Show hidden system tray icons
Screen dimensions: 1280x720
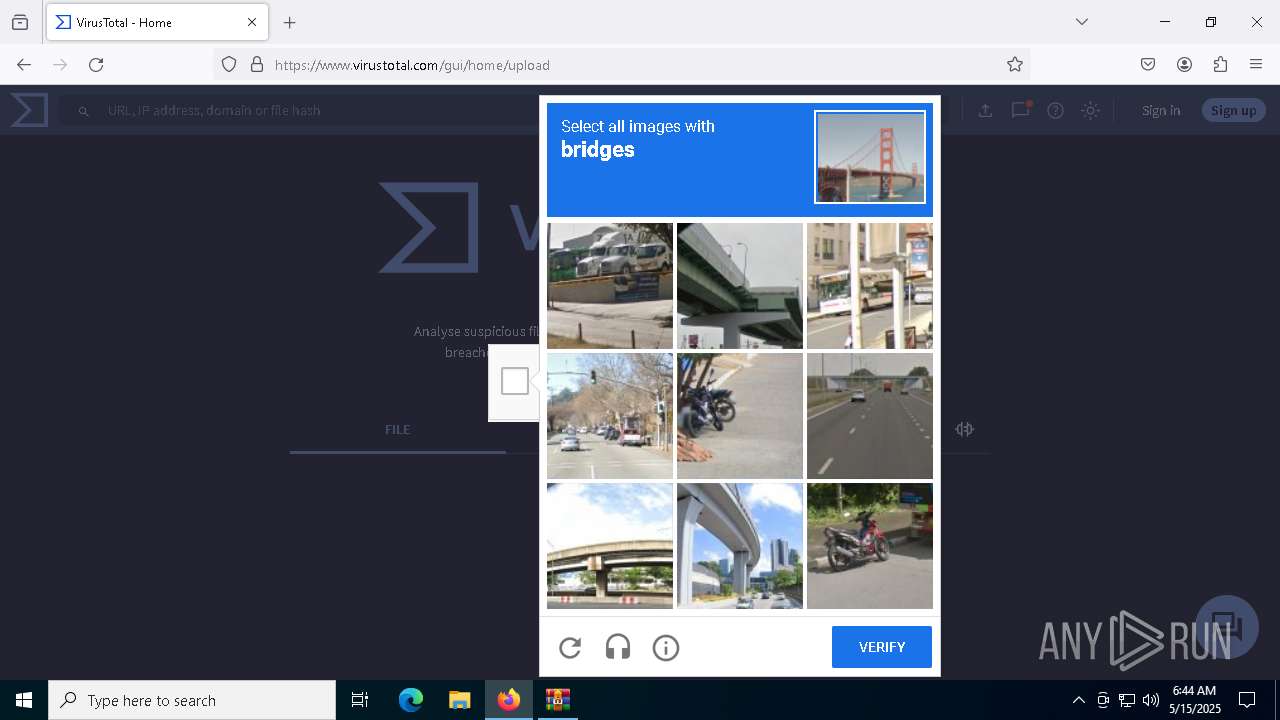click(1078, 700)
